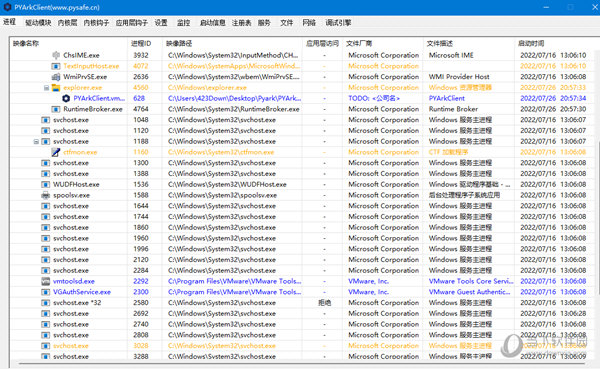Viewport: 600px width, 369px height.
Task: Click the ctfmon.exe pen icon
Action: pos(56,152)
